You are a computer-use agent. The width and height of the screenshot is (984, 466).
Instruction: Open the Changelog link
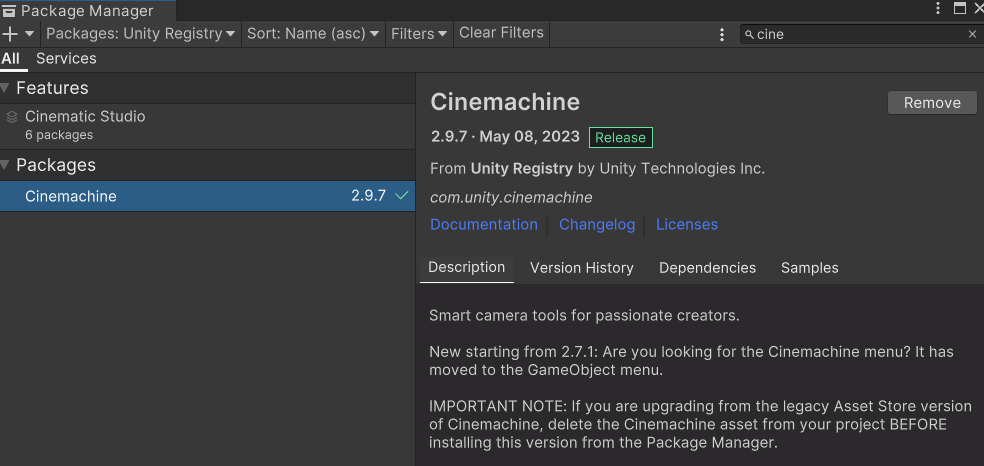click(x=597, y=224)
